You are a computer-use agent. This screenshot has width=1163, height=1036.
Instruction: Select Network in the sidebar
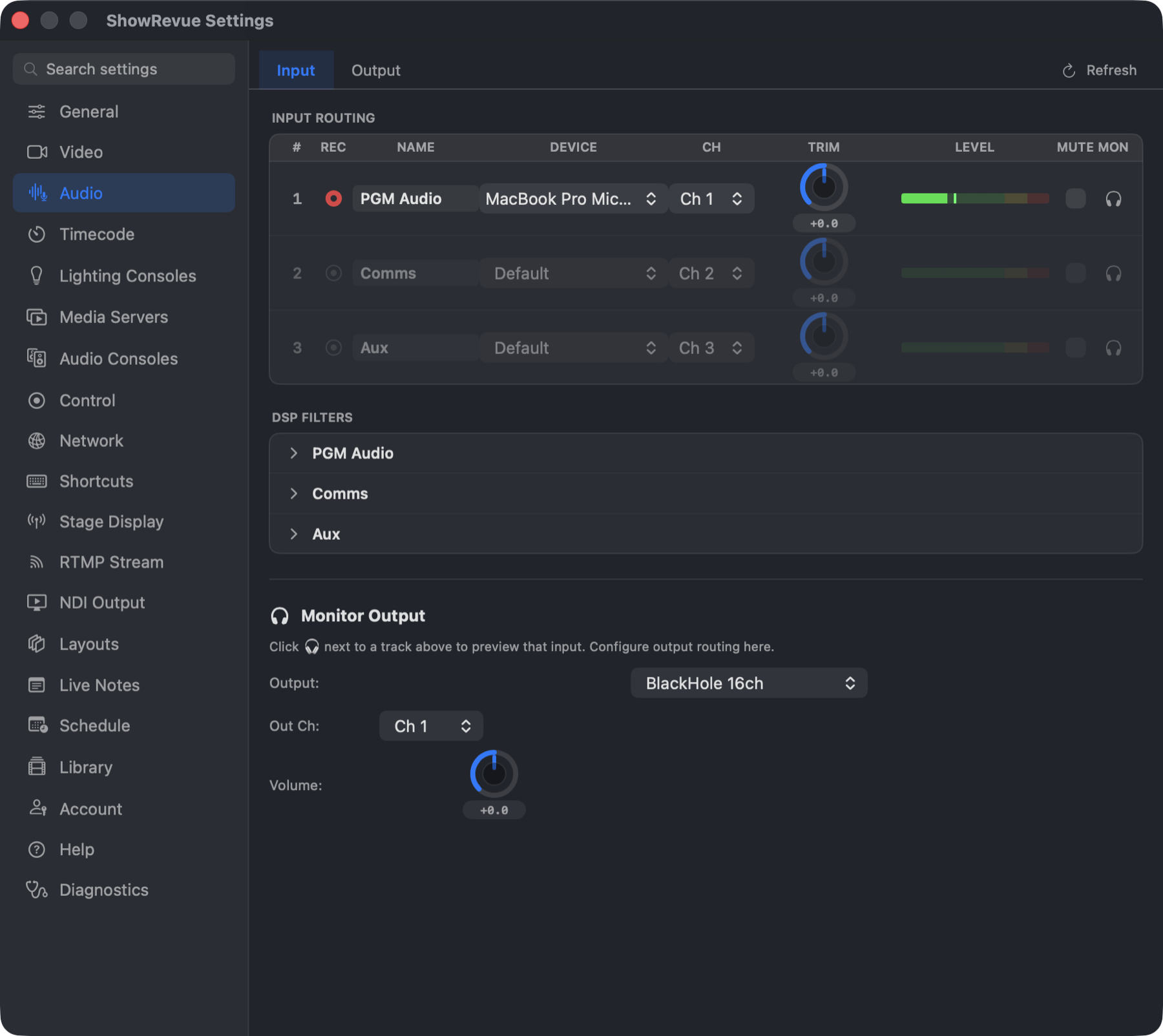pyautogui.click(x=123, y=441)
